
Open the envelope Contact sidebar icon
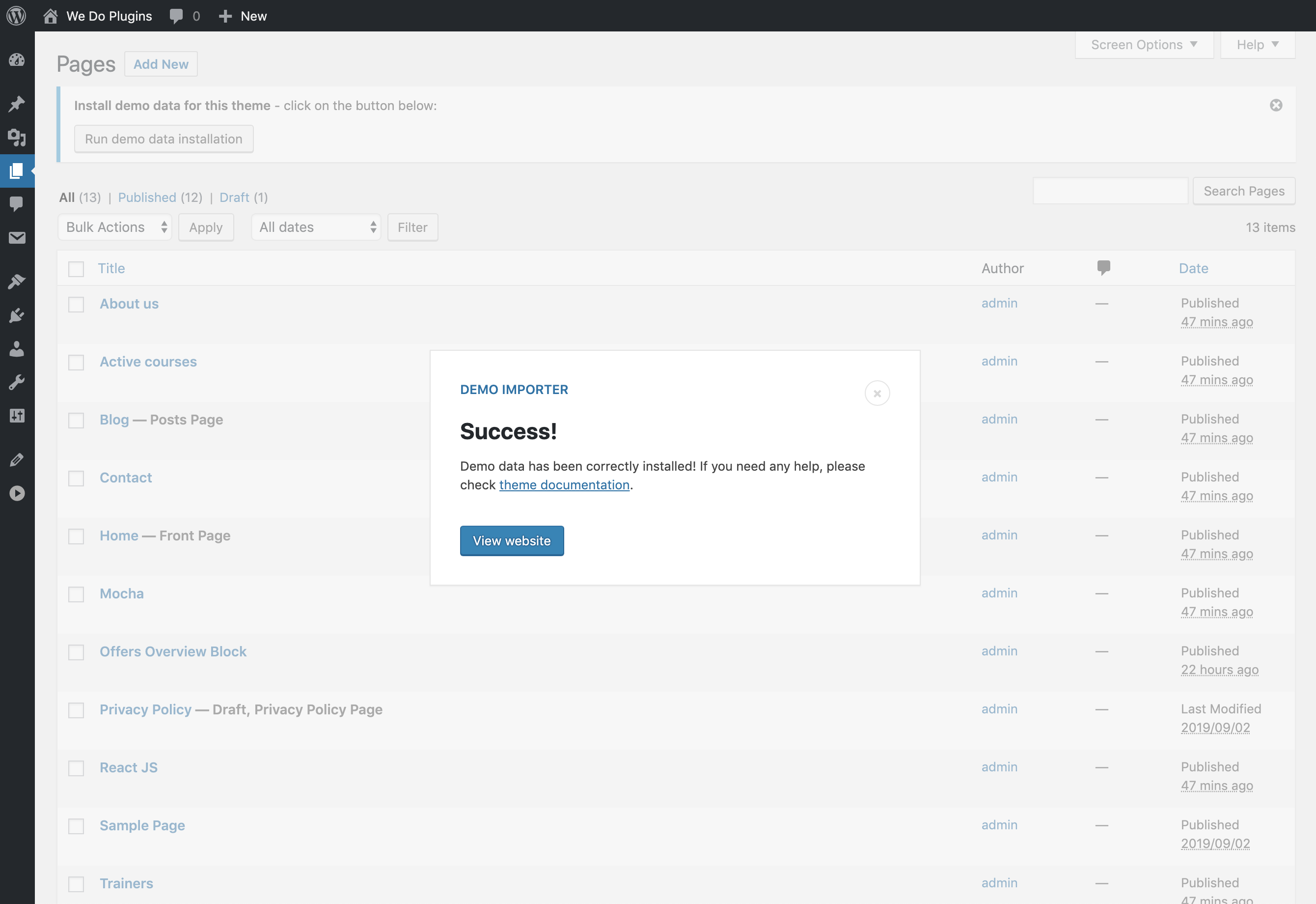pos(17,237)
